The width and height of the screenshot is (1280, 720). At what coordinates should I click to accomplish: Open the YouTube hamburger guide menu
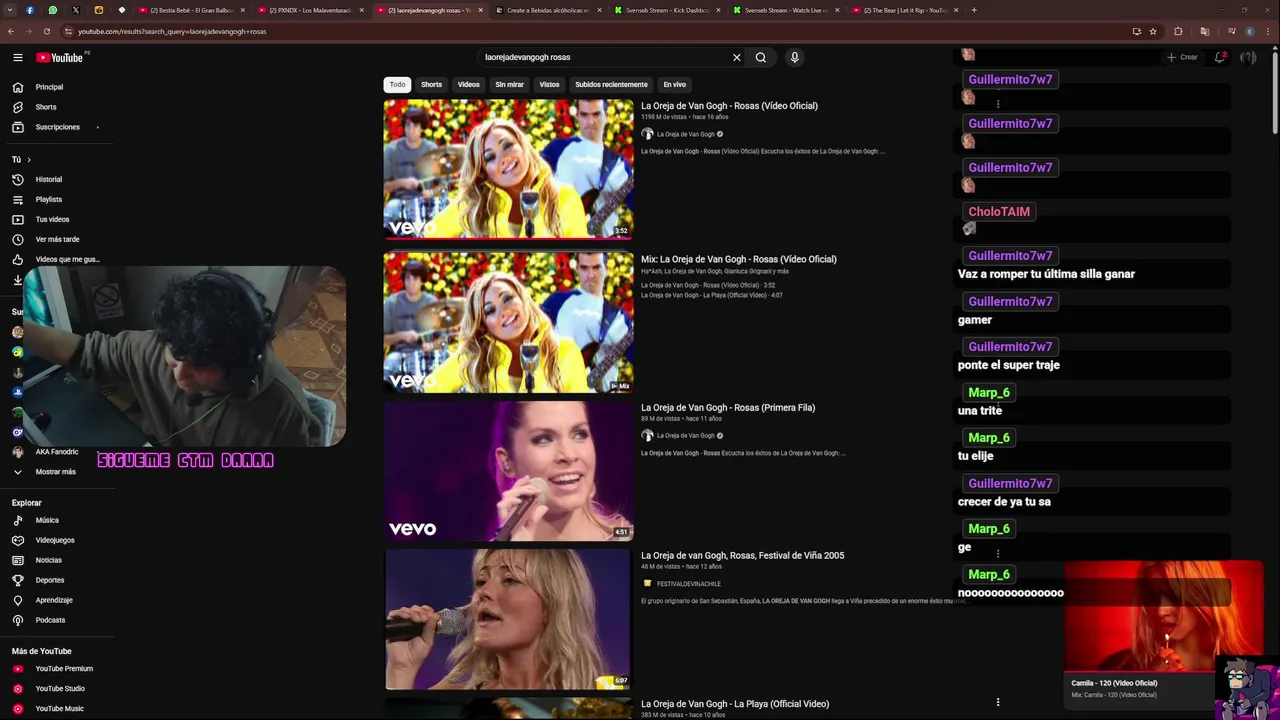point(18,58)
